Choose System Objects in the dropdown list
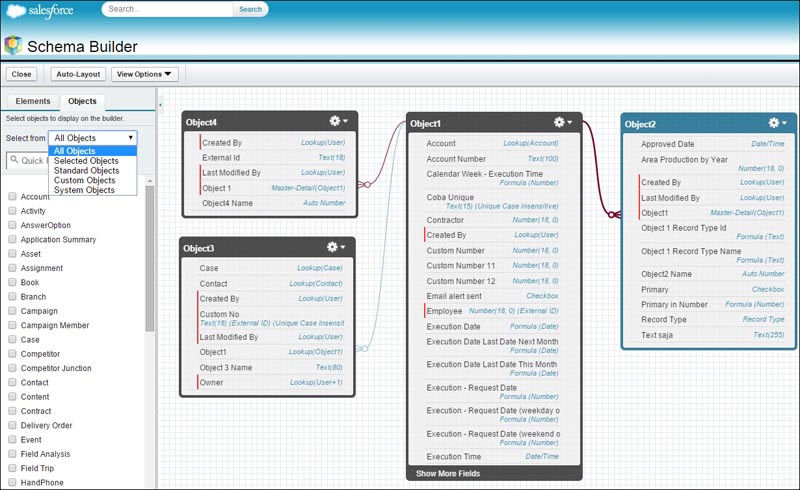 [x=93, y=189]
